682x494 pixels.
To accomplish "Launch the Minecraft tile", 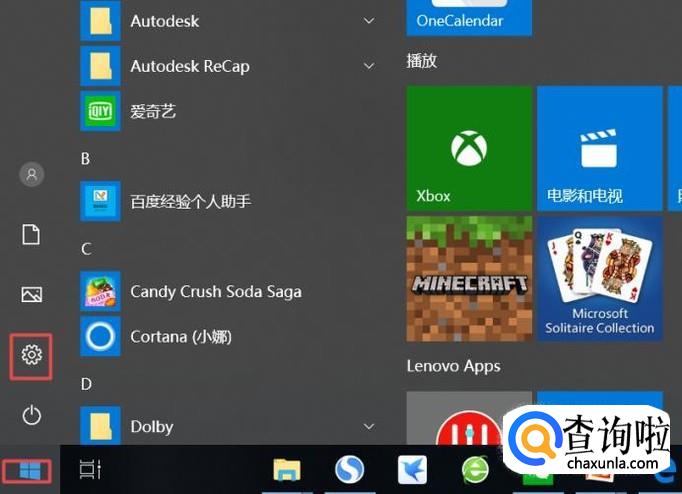I will 469,279.
